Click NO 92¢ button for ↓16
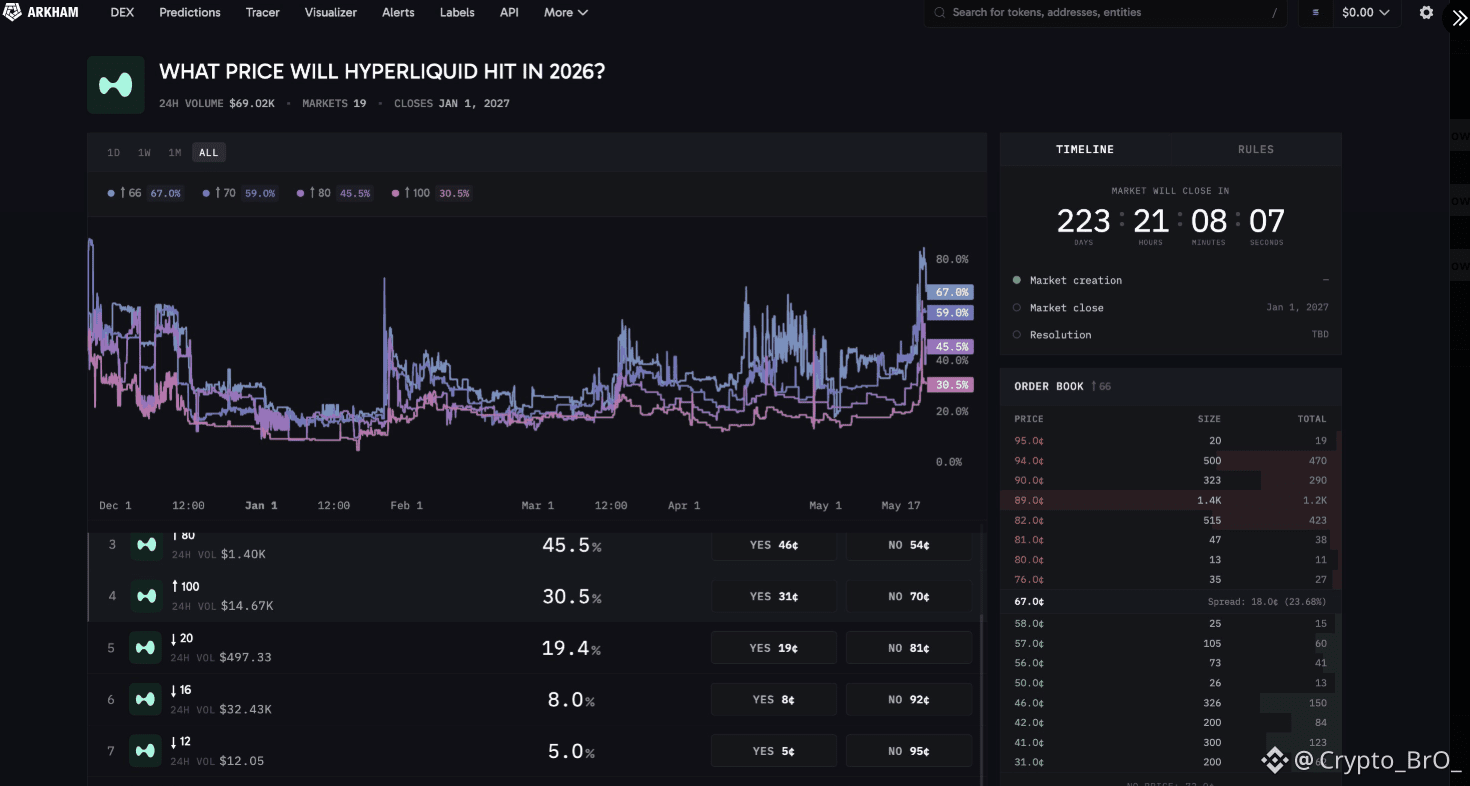 (x=909, y=700)
